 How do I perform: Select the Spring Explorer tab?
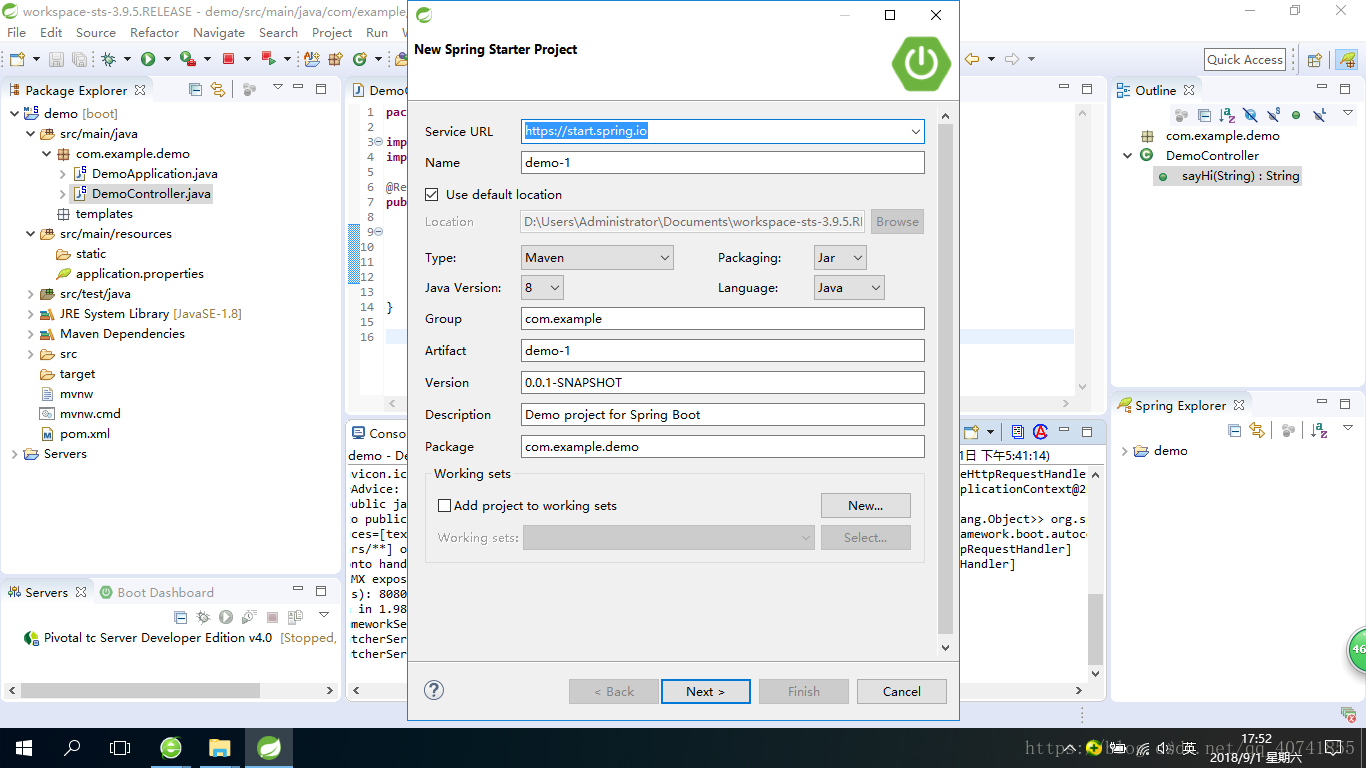click(x=1181, y=405)
